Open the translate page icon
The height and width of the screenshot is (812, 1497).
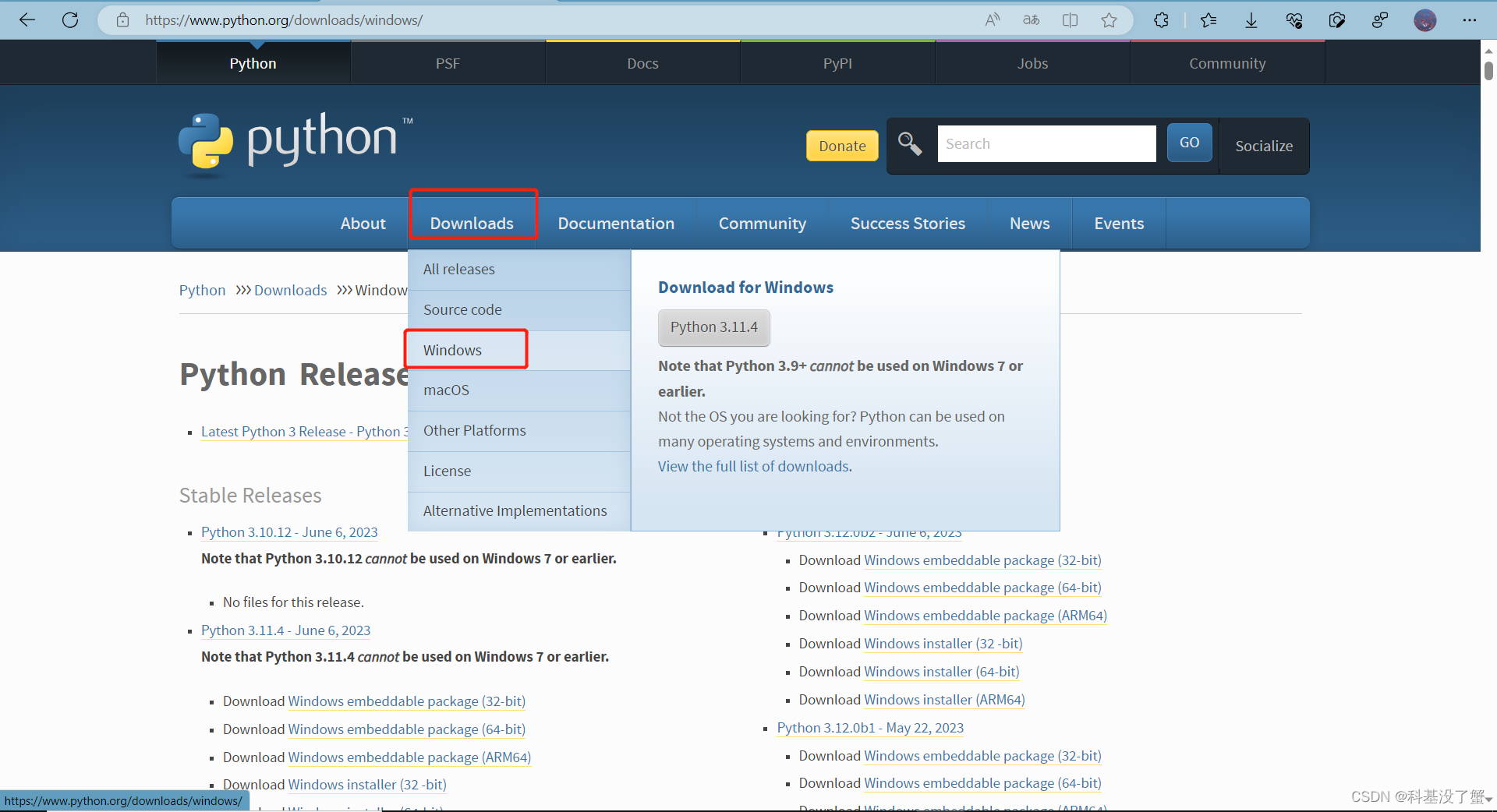pyautogui.click(x=1032, y=20)
